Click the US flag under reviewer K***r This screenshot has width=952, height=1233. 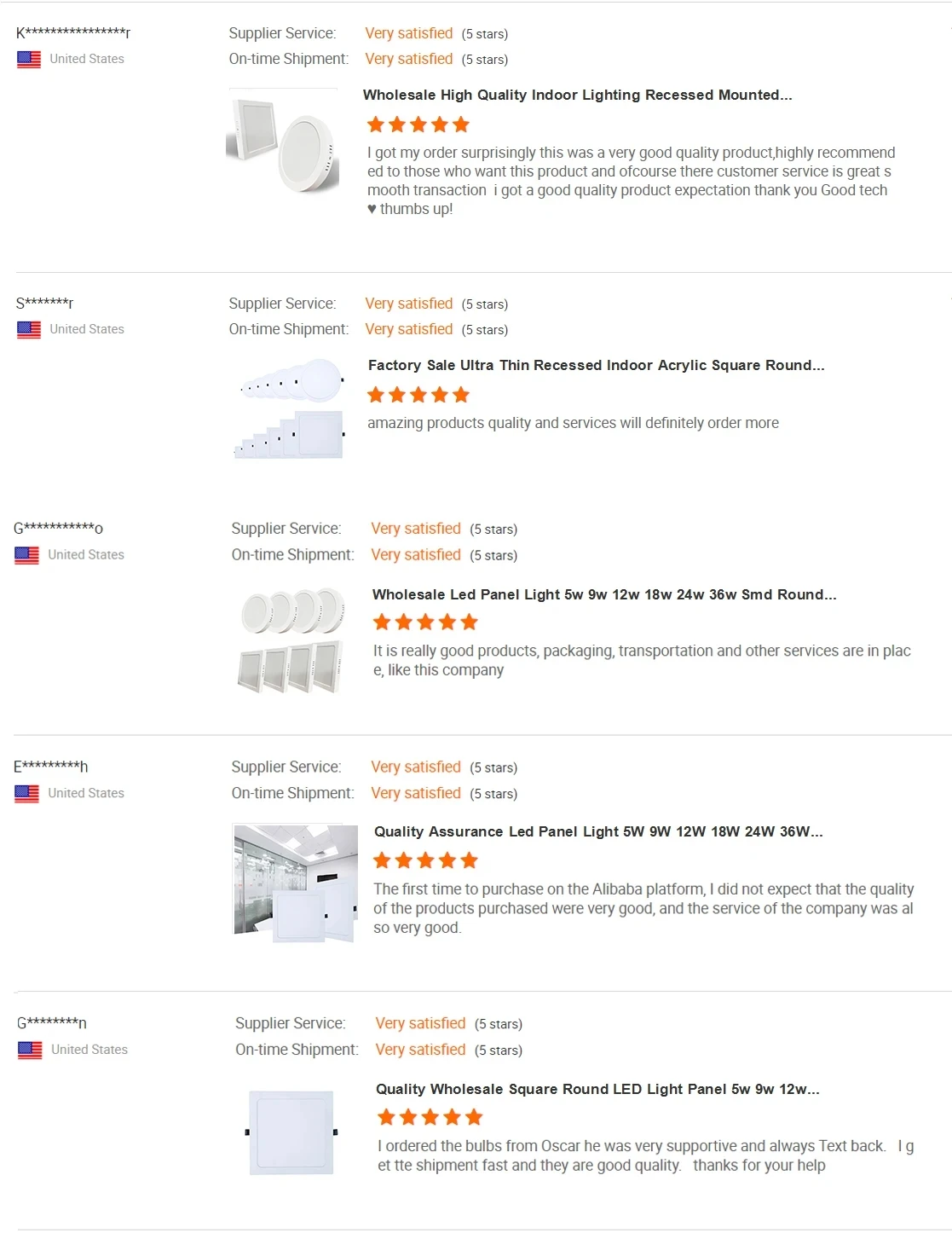click(x=29, y=60)
